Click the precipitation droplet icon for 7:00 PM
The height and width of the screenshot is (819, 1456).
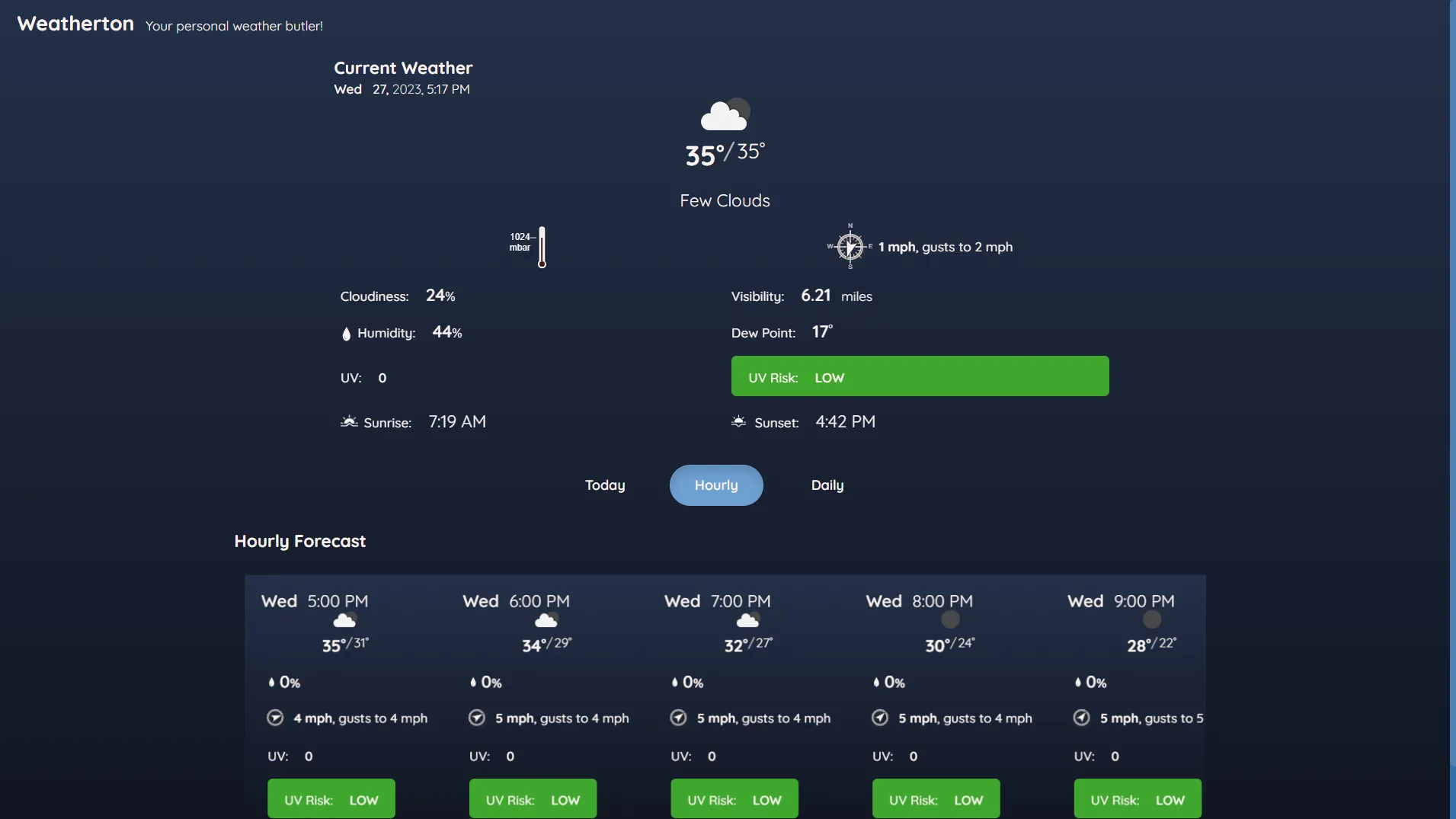click(674, 682)
